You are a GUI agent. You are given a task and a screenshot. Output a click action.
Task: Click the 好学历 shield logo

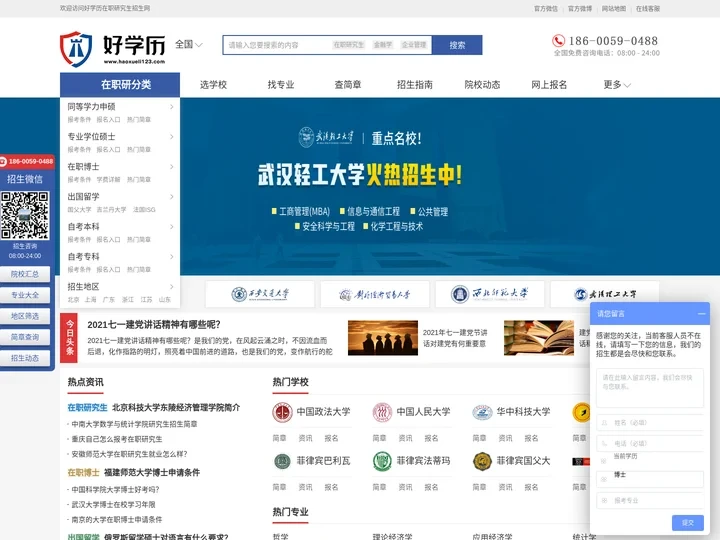pyautogui.click(x=76, y=49)
